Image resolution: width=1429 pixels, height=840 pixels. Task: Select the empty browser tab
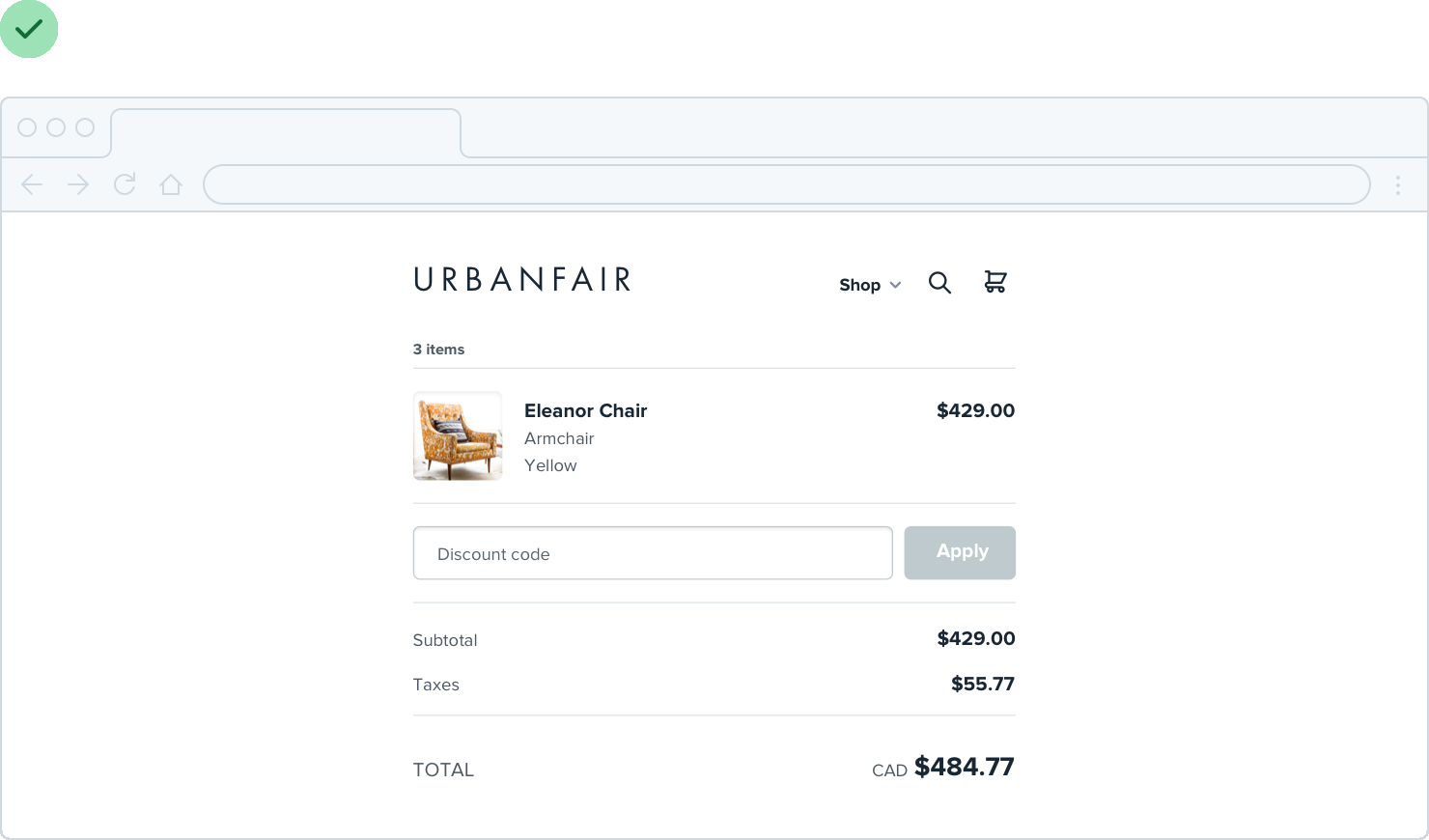286,132
